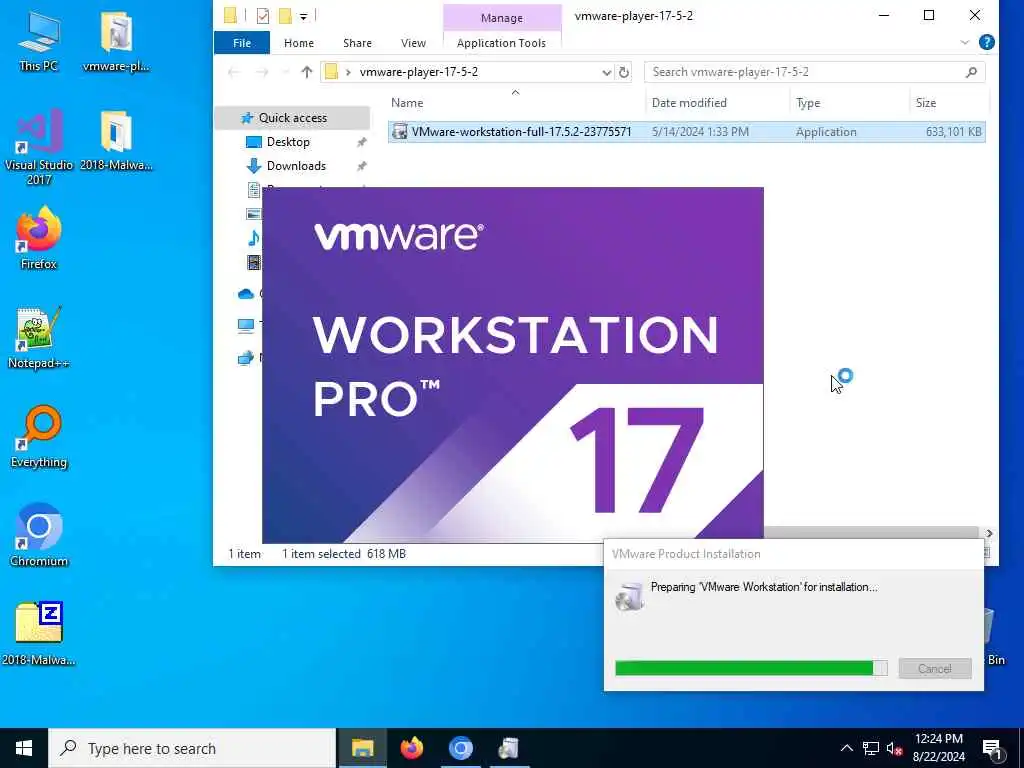Viewport: 1024px width, 768px height.
Task: Launch Chromium desktop shortcut
Action: (x=39, y=536)
